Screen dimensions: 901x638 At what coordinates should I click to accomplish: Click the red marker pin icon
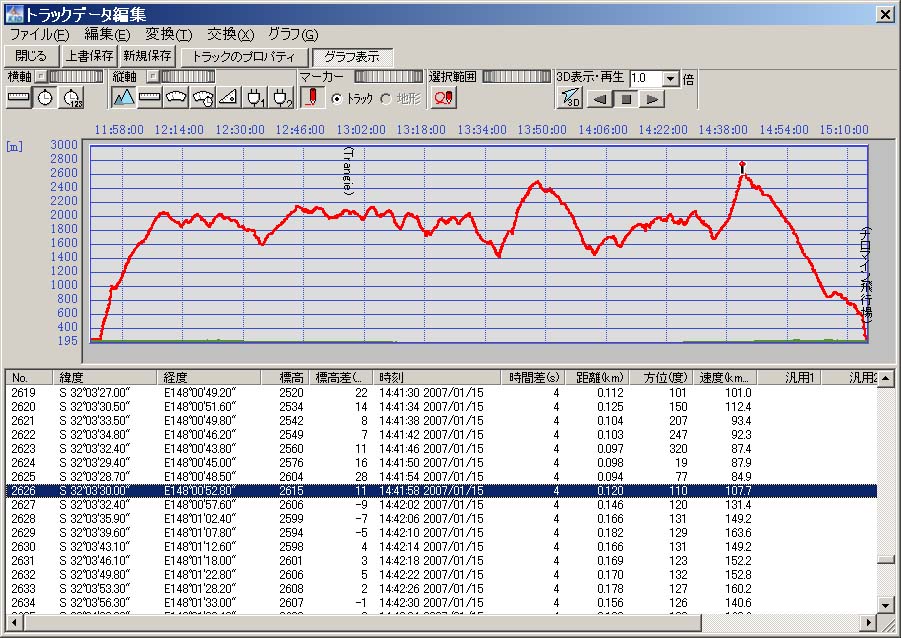pyautogui.click(x=312, y=97)
